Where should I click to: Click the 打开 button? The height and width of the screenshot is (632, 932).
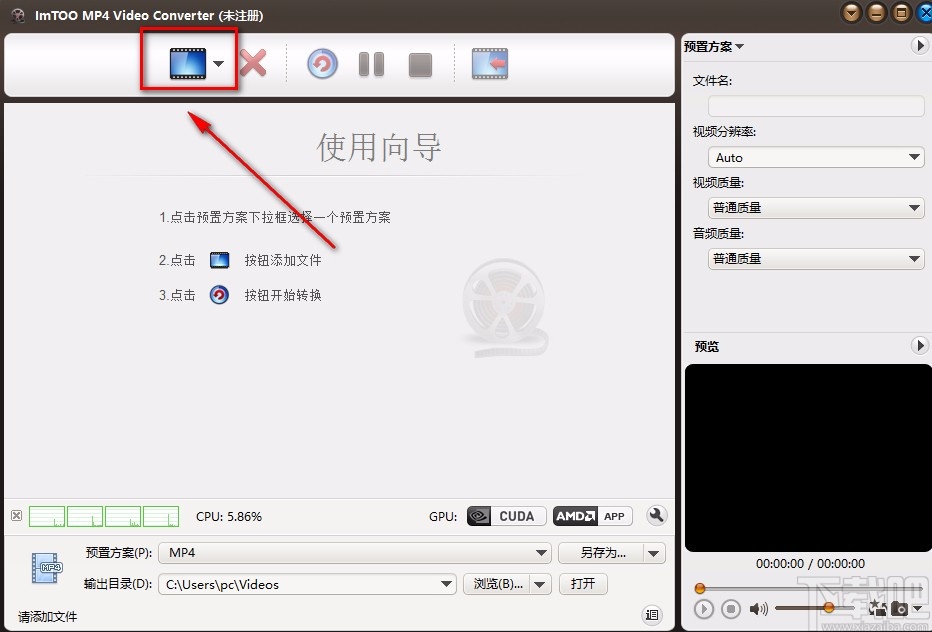coord(583,583)
